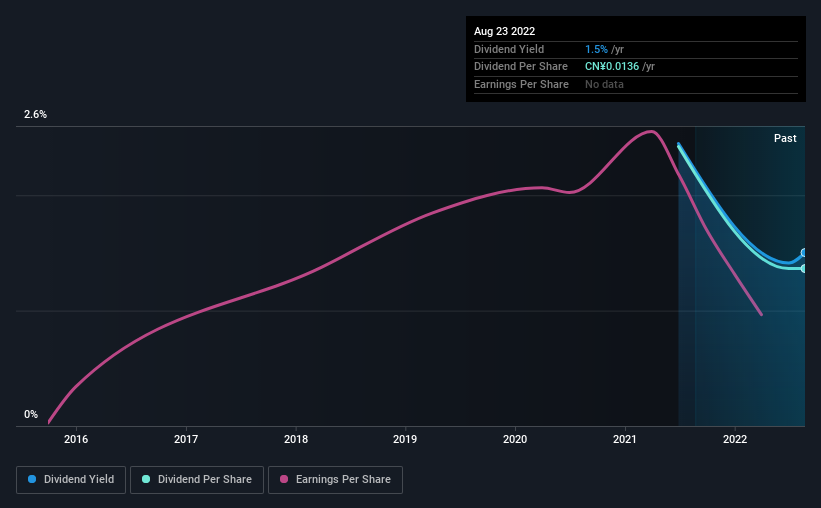This screenshot has height=508, width=821.
Task: Select the 2022 label on the time axis
Action: [x=735, y=439]
